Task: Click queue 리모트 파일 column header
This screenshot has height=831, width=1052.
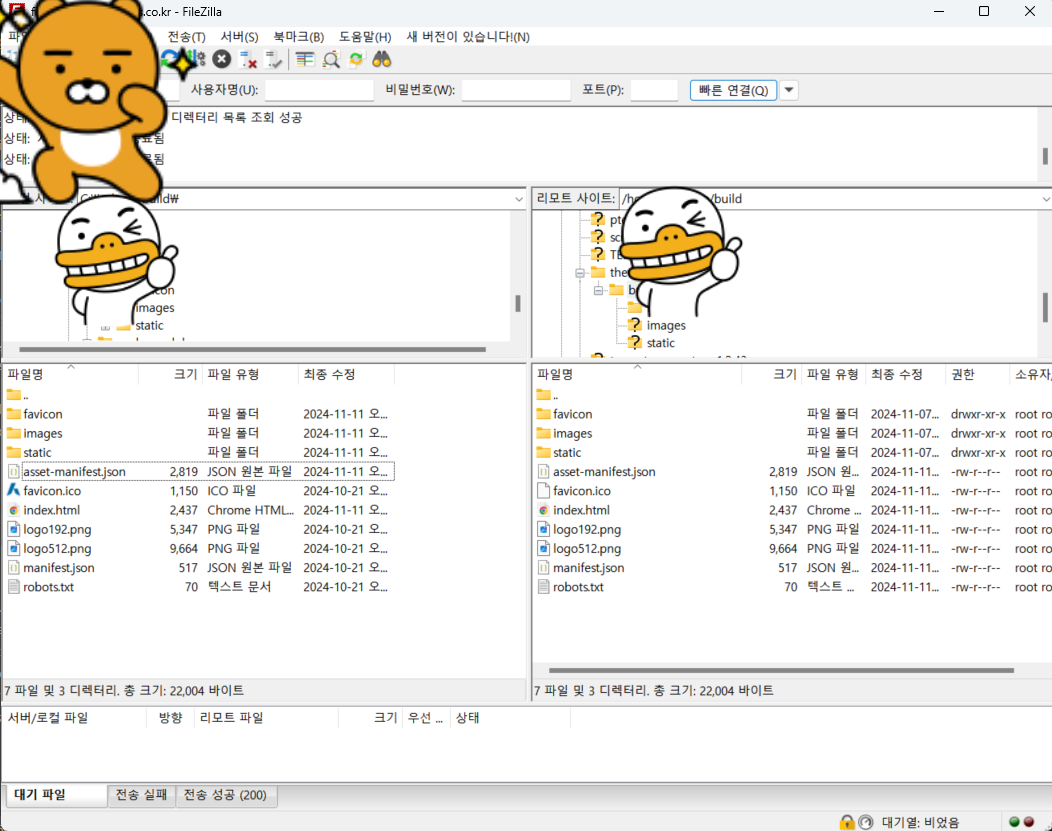Action: click(266, 718)
